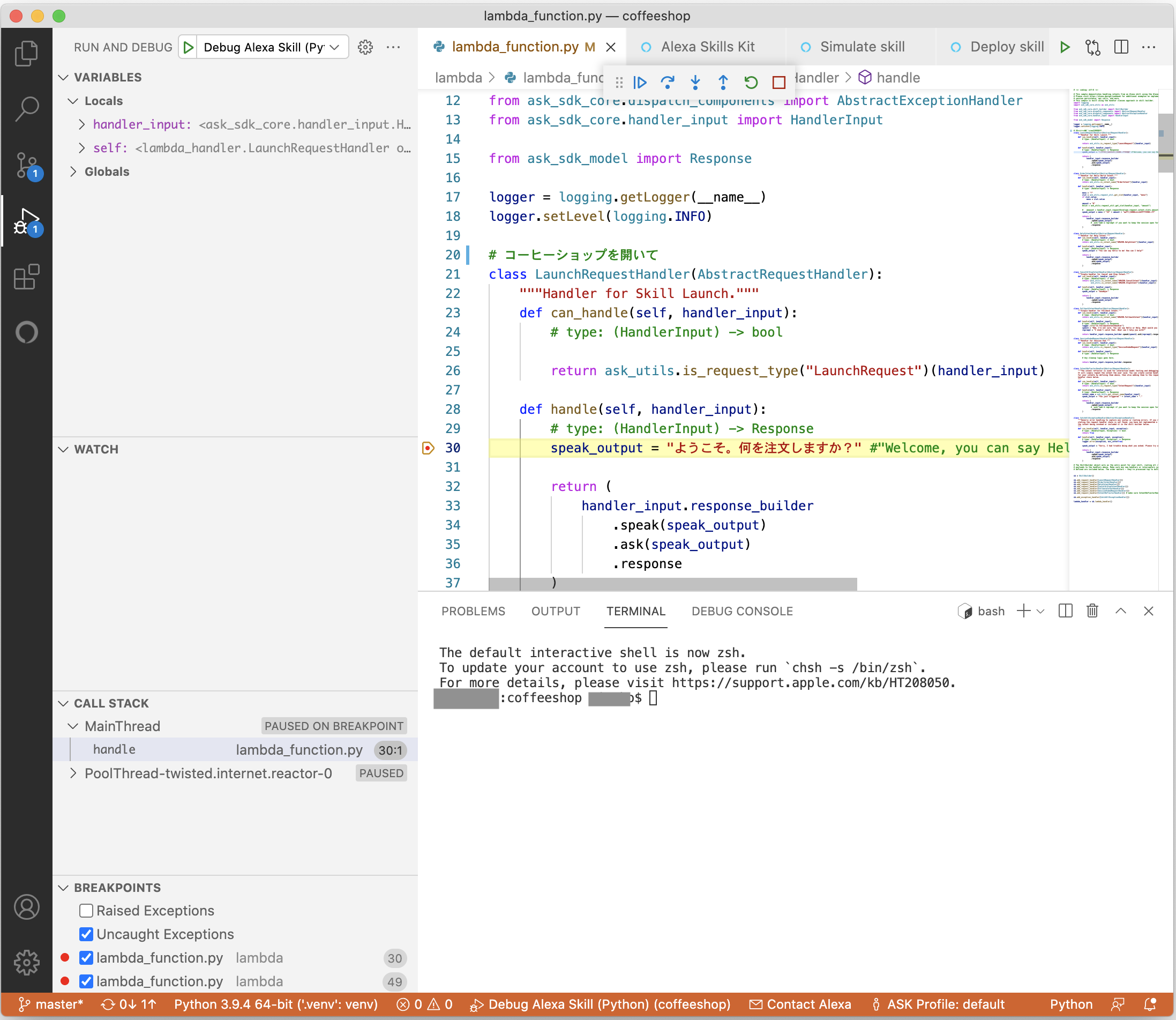The height and width of the screenshot is (1020, 1176).
Task: Stop the debugging session
Action: (x=778, y=83)
